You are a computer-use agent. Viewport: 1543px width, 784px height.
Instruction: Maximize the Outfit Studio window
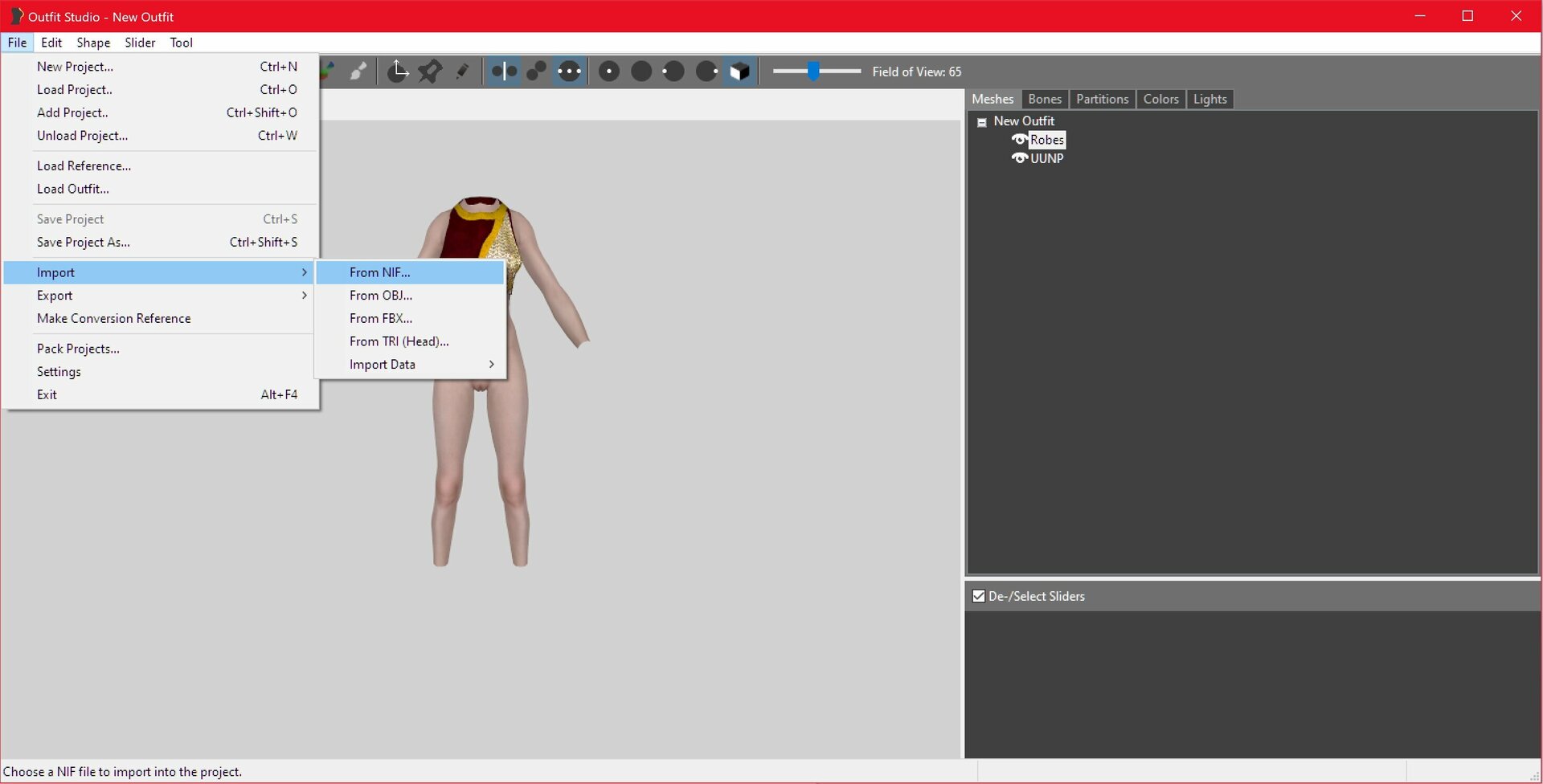1467,16
